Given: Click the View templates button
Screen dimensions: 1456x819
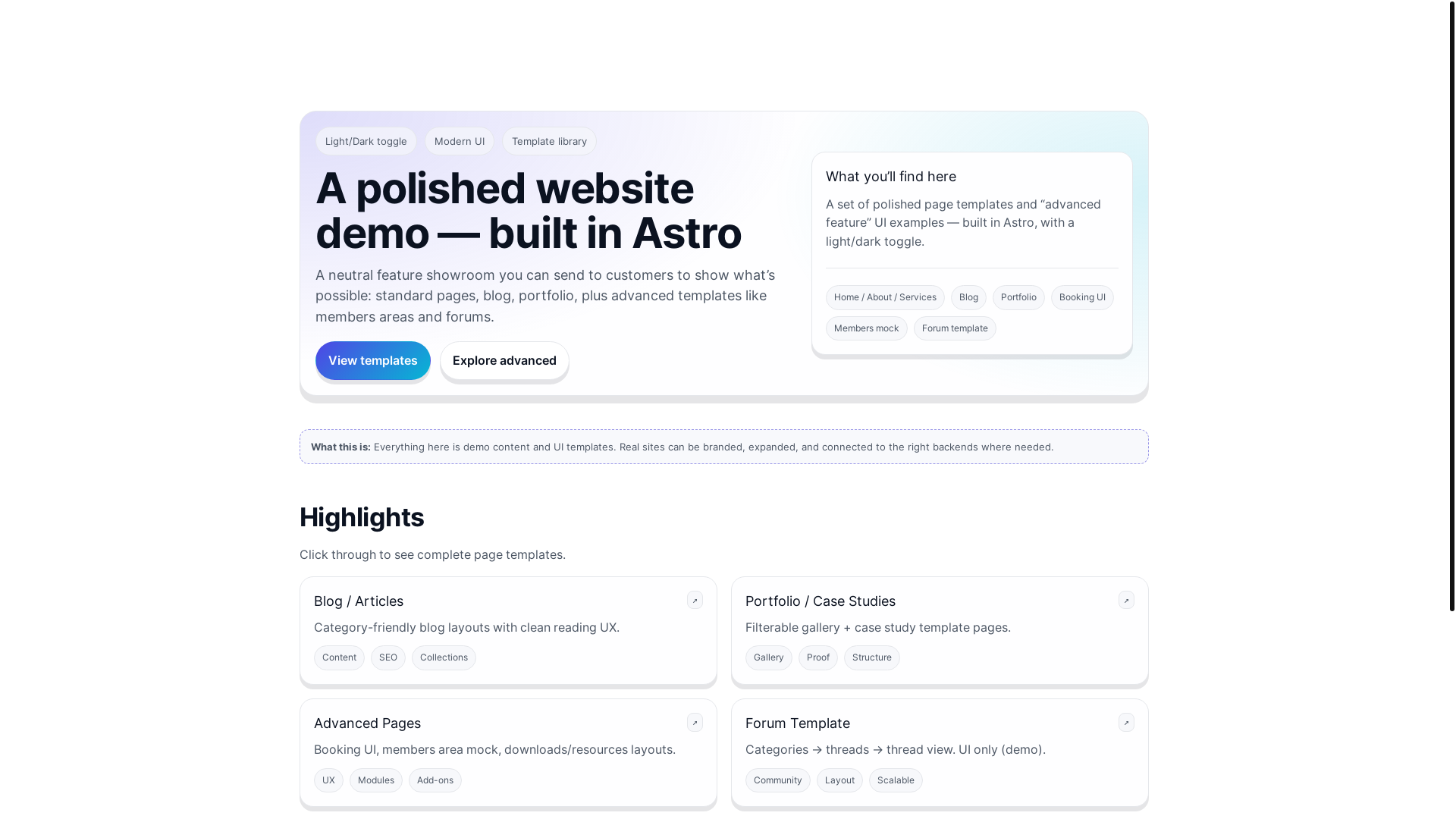Looking at the screenshot, I should pyautogui.click(x=373, y=361).
